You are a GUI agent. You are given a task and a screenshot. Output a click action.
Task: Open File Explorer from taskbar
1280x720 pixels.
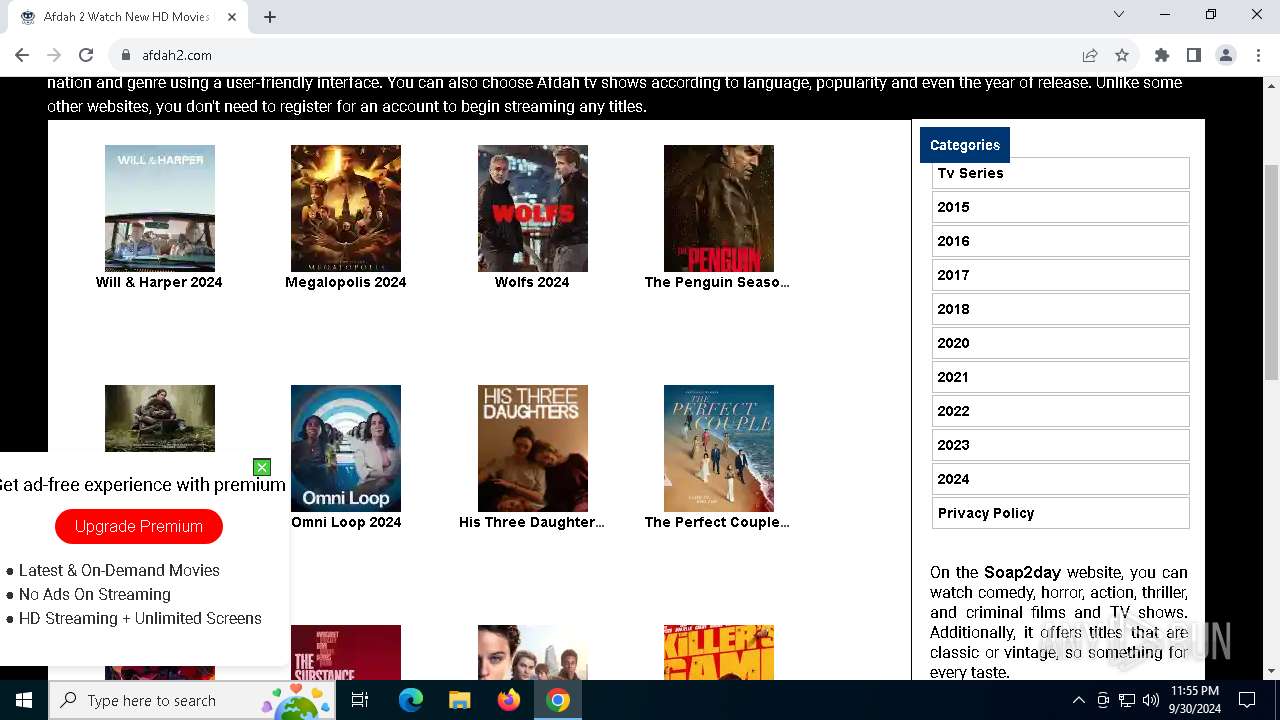[x=459, y=700]
